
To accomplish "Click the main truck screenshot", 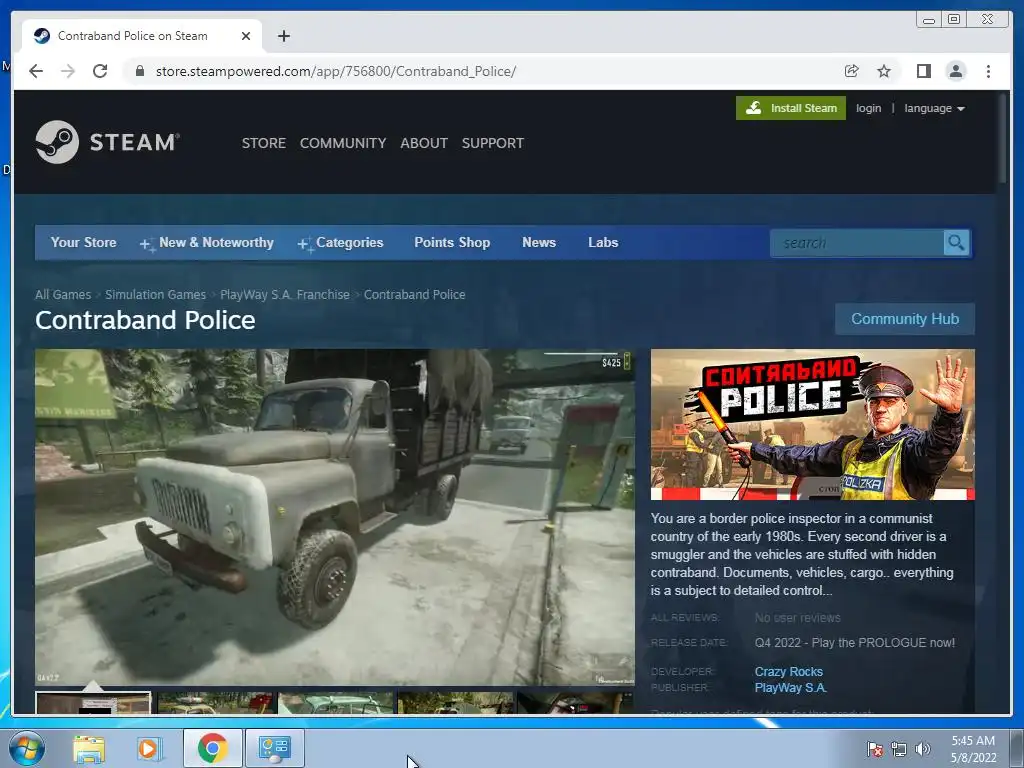I will tap(334, 517).
